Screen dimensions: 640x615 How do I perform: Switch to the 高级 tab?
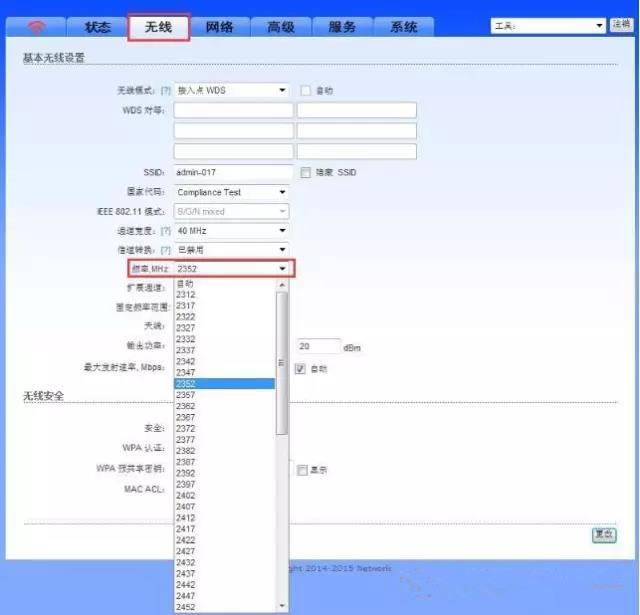(x=281, y=27)
